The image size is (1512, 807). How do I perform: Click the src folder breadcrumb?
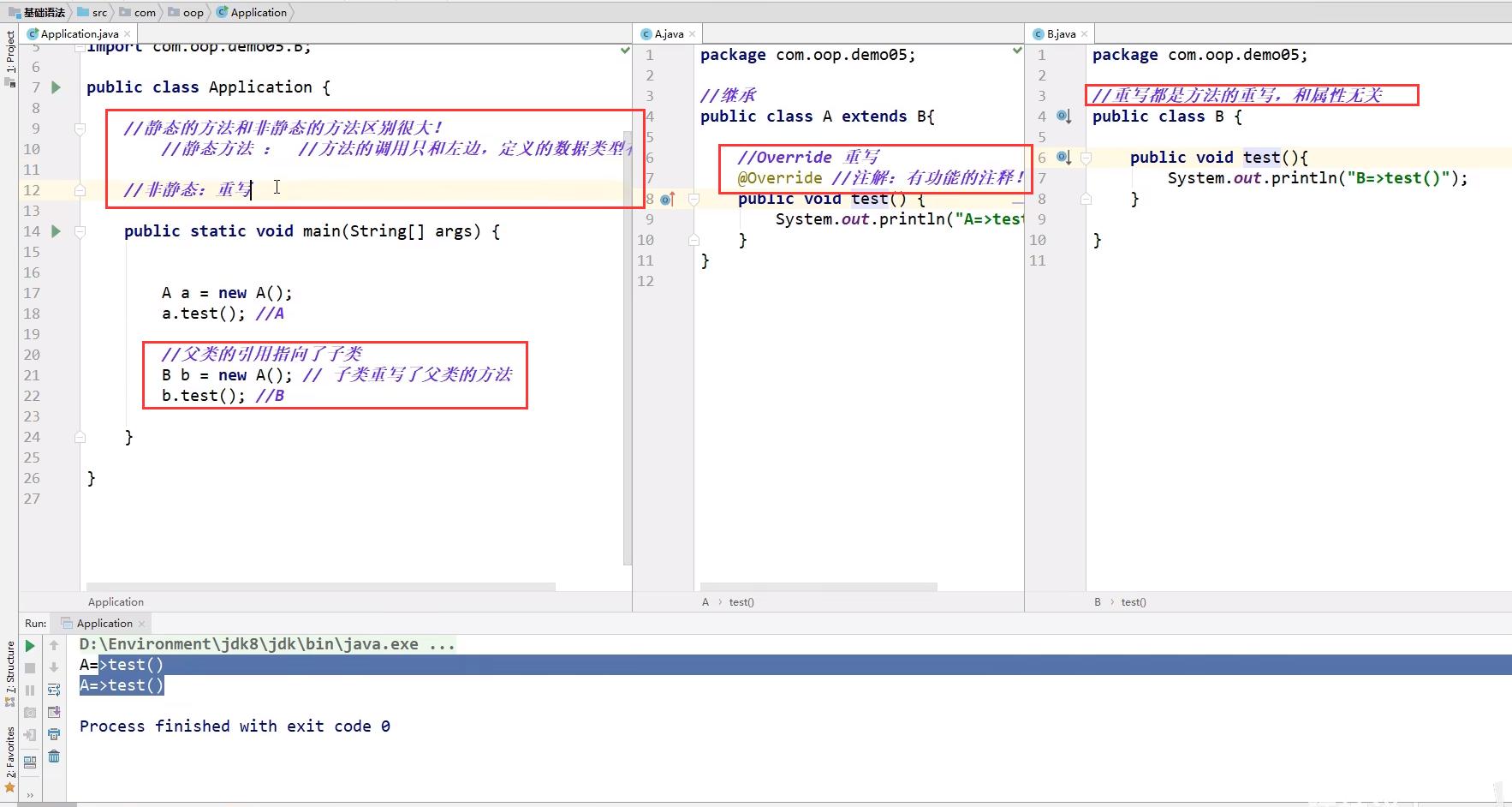[x=92, y=12]
